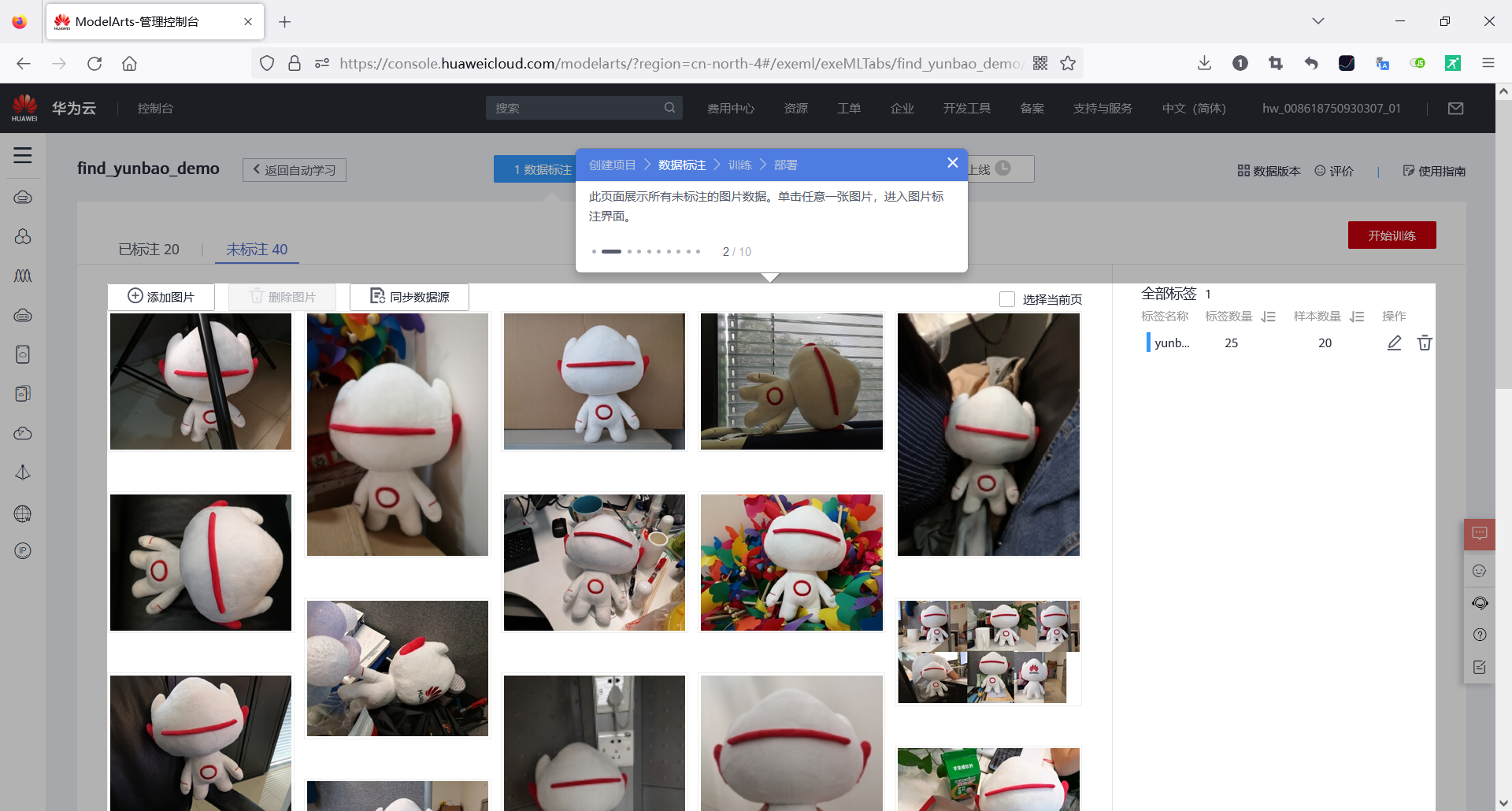1512x811 pixels.
Task: Delete the yunb... label with trash icon
Action: click(x=1425, y=343)
